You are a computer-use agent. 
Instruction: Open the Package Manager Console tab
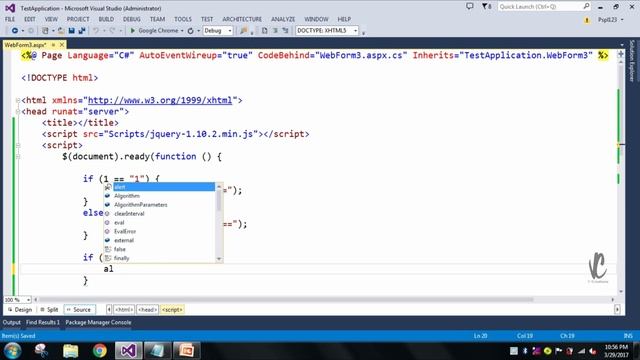[98, 322]
